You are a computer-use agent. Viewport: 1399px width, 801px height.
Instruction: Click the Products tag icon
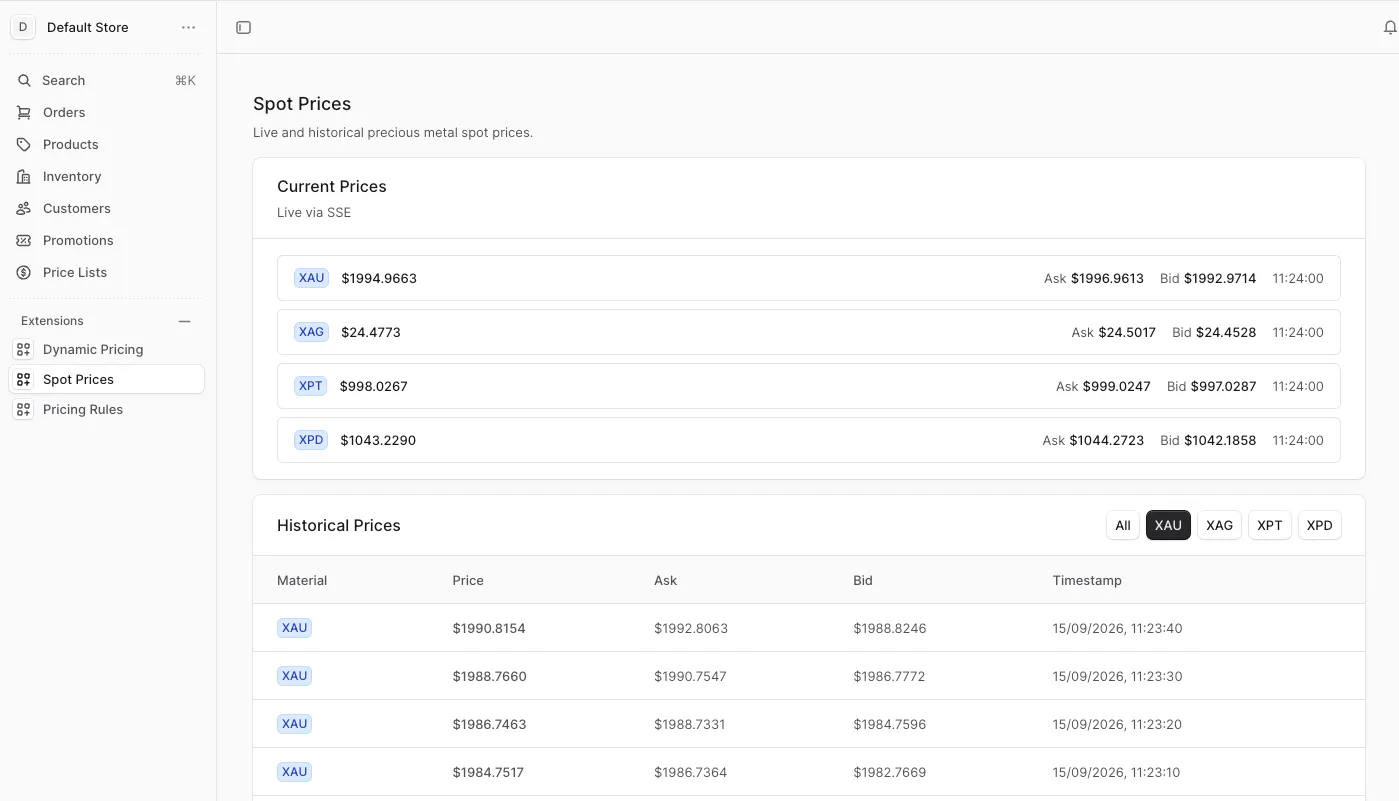click(x=24, y=144)
